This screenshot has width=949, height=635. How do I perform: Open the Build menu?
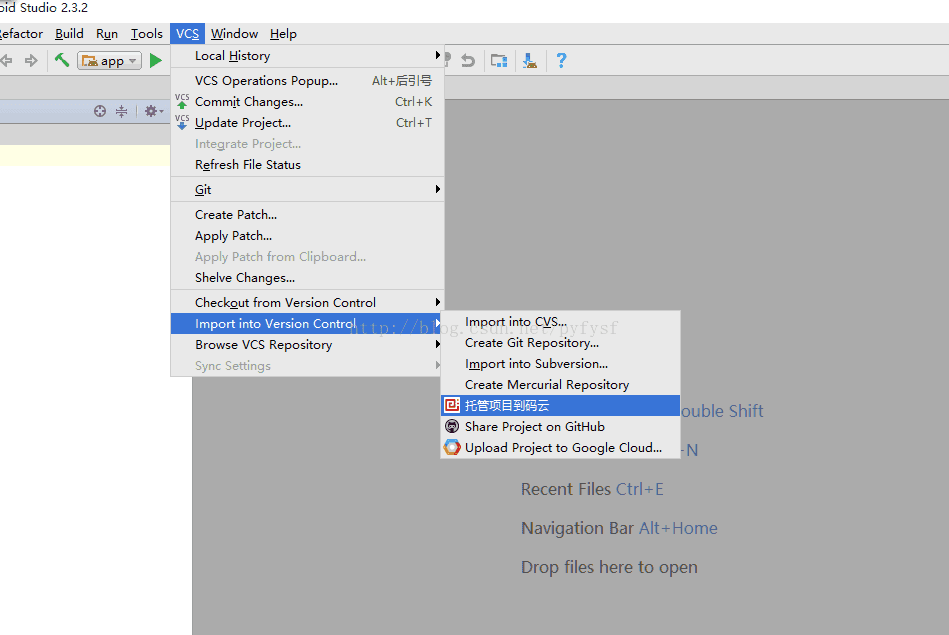coord(69,34)
